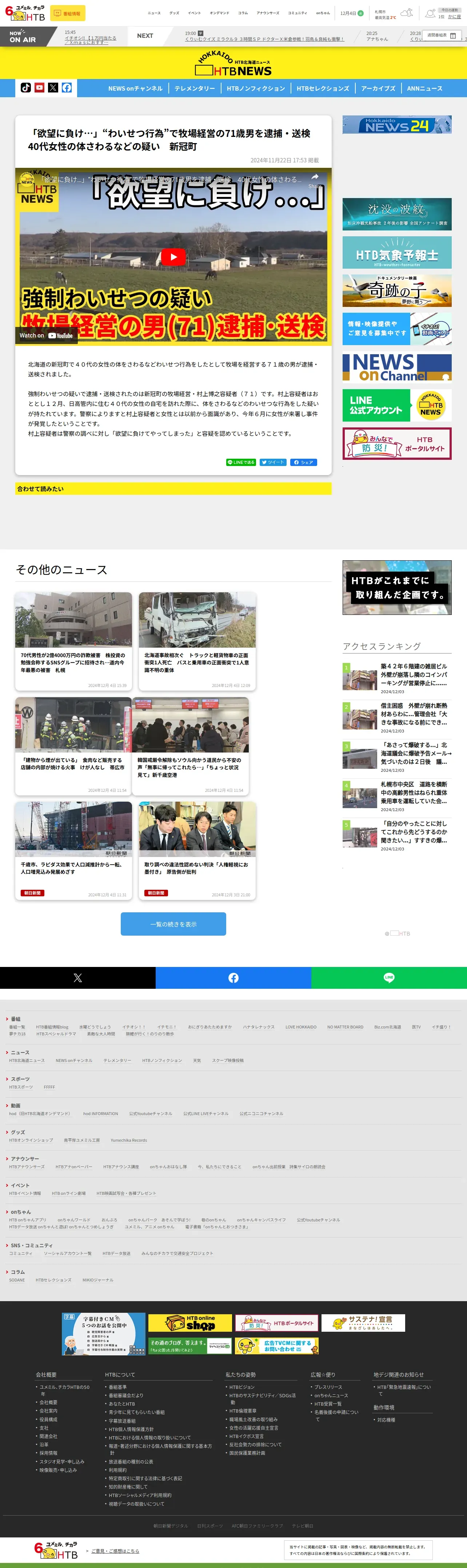This screenshot has height=1568, width=467.
Task: Open the 広告TVCMに関するお問い合わせ banner
Action: tap(277, 1346)
